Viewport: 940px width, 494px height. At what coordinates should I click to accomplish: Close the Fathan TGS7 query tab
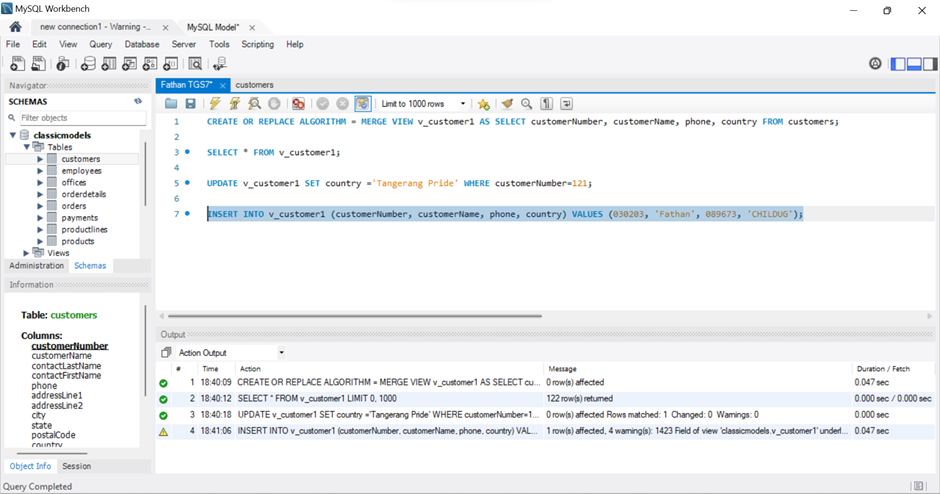pyautogui.click(x=222, y=86)
